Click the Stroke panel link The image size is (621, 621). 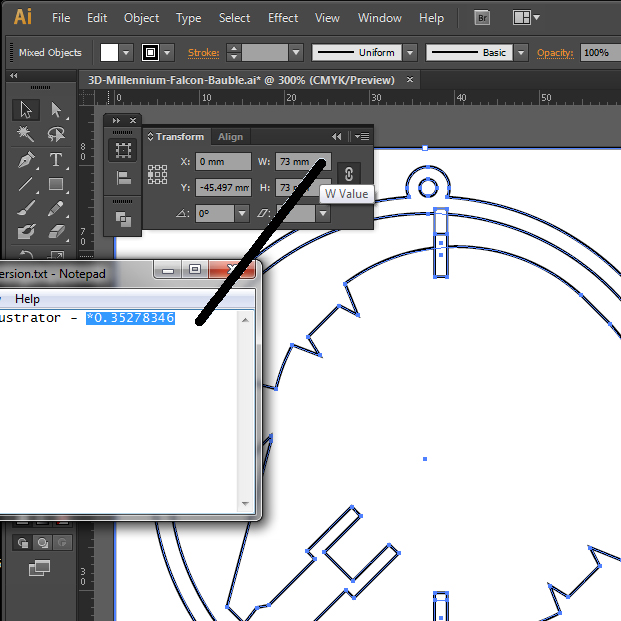click(x=204, y=53)
